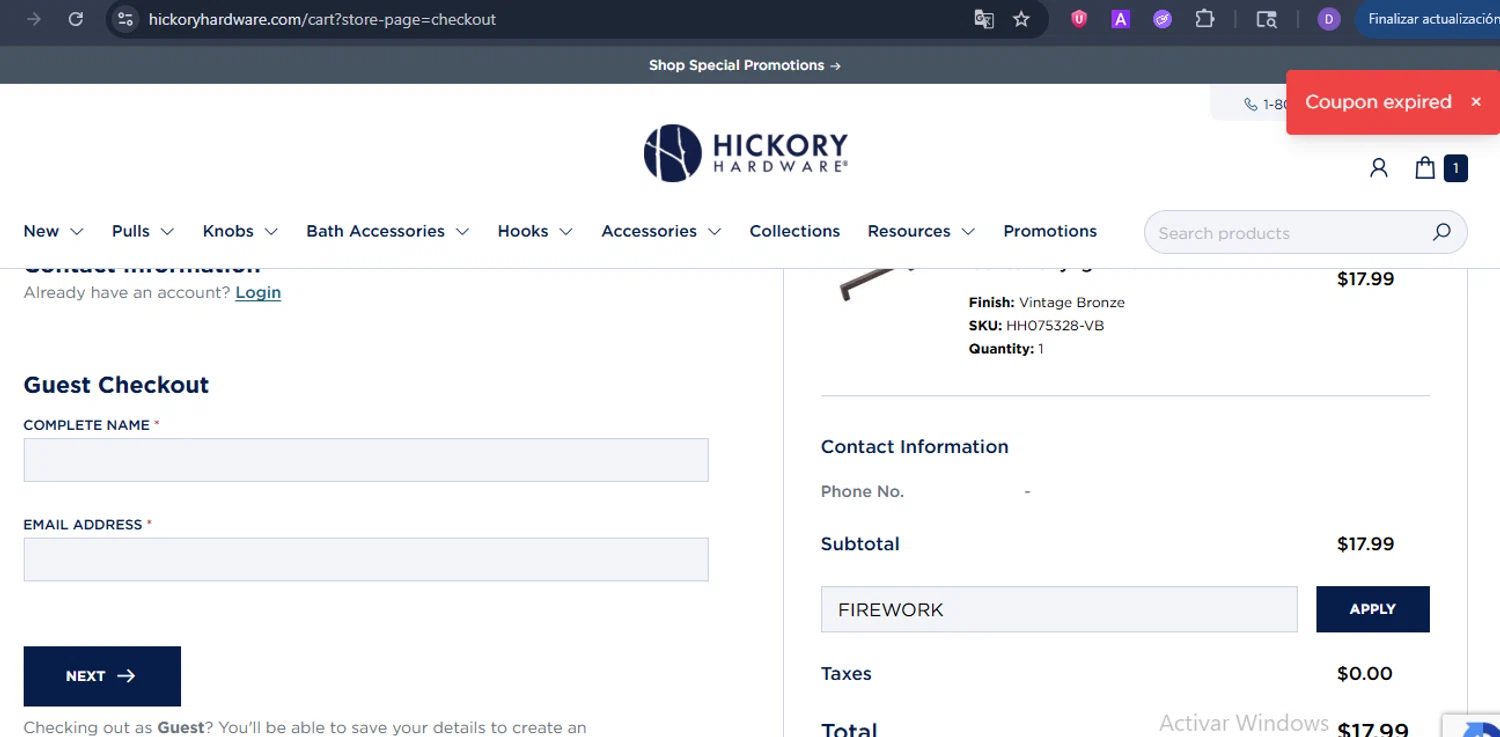Click the Hickory Hardware logo

[x=746, y=153]
